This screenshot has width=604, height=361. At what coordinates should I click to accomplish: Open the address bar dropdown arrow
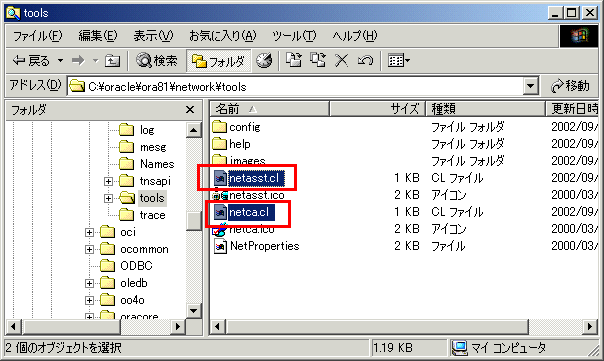tap(530, 86)
